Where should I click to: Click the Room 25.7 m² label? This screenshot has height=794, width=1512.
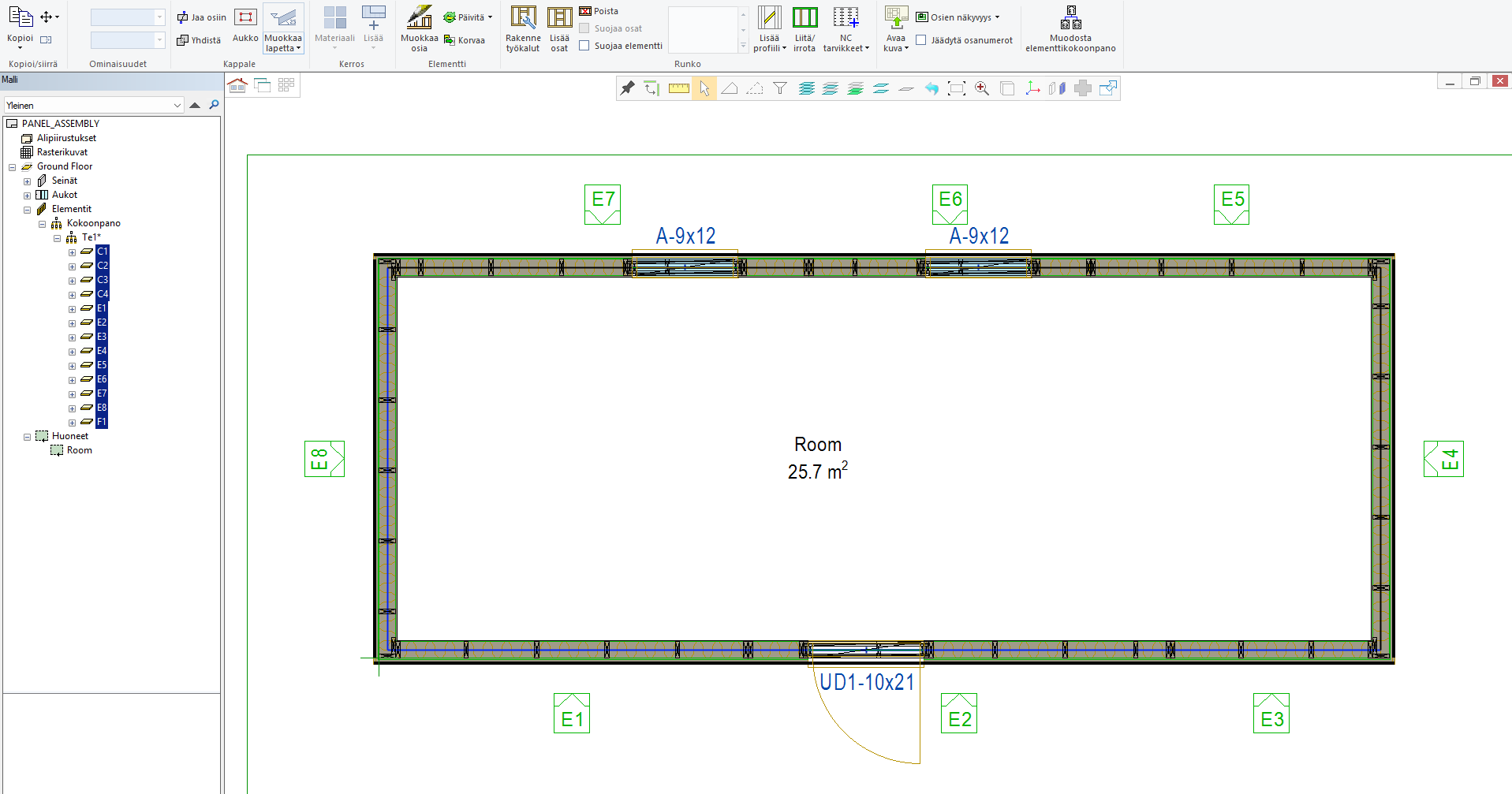[x=818, y=458]
